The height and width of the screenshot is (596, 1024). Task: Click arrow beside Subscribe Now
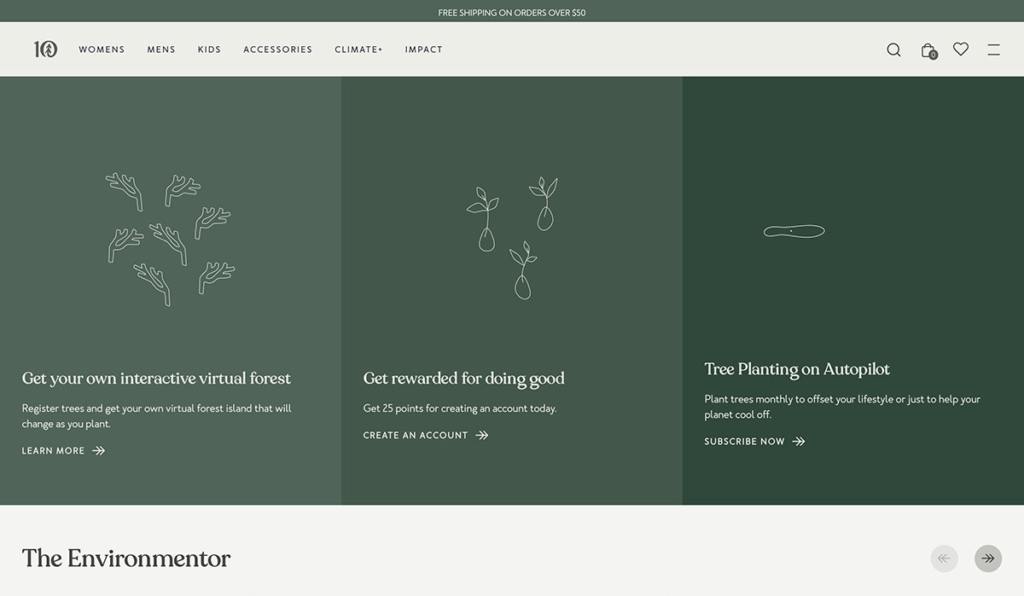798,441
